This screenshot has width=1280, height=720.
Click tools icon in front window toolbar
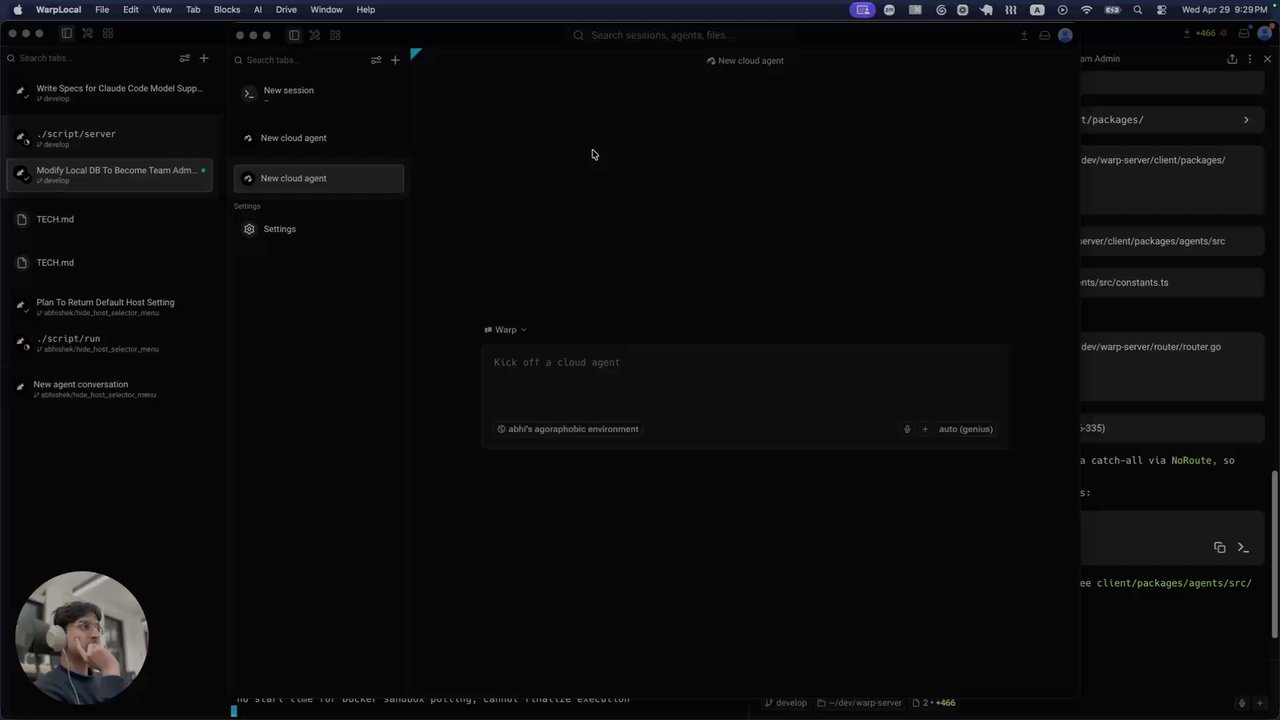click(x=314, y=35)
